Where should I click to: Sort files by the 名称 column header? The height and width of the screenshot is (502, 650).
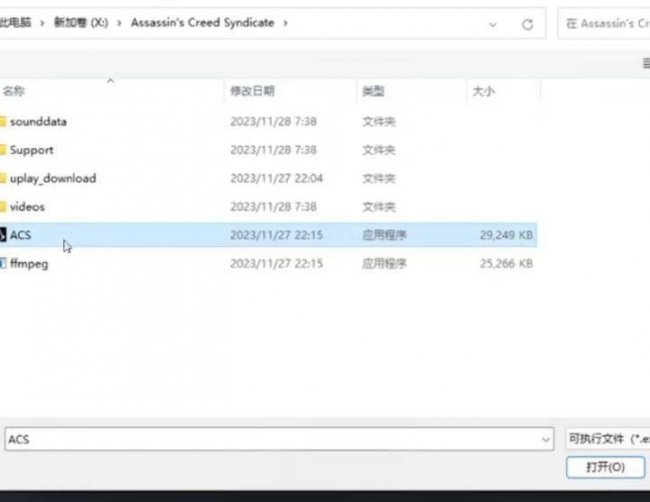pyautogui.click(x=14, y=91)
